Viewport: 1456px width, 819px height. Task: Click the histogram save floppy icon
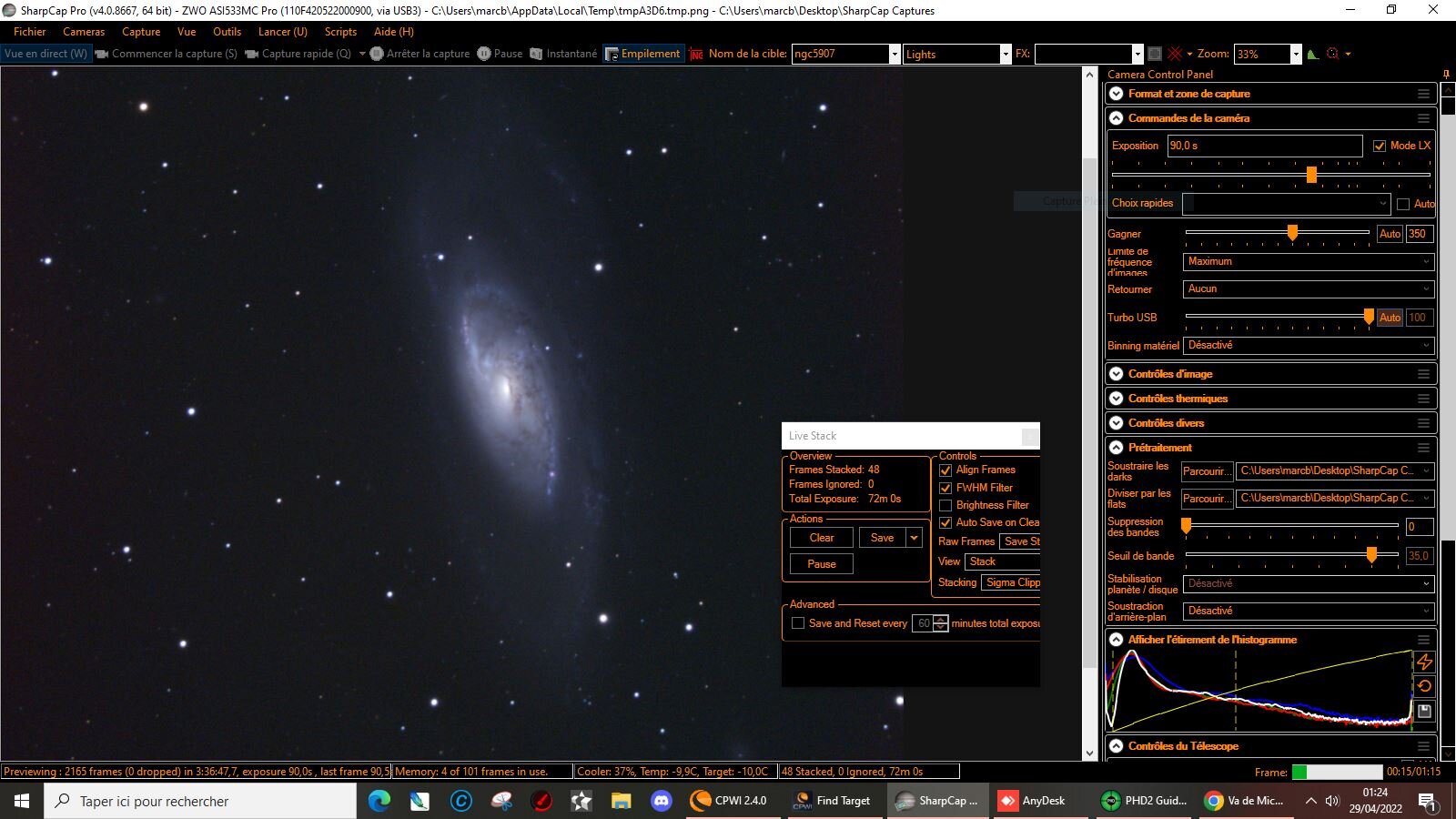tap(1425, 711)
